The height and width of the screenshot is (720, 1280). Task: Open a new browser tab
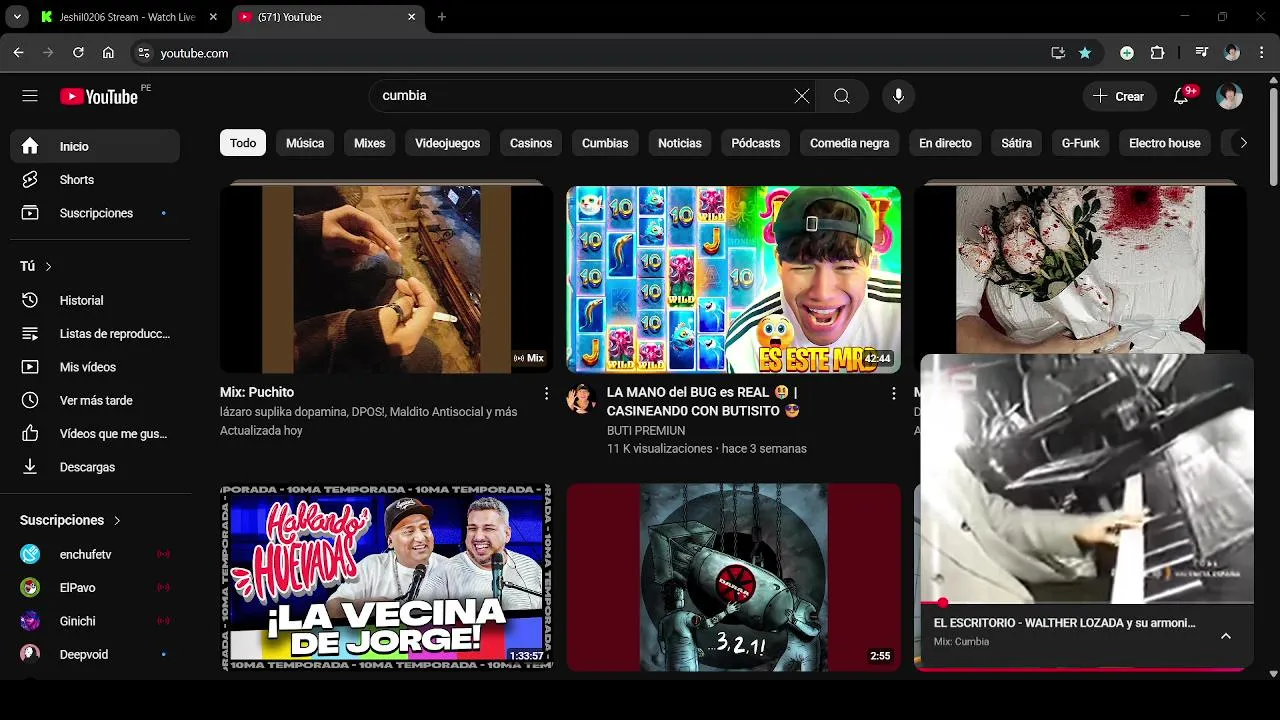442,17
